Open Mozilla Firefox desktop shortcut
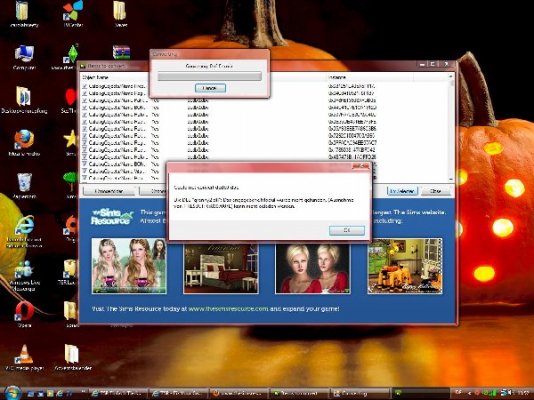Screen dimensions: 534x400 24,140
